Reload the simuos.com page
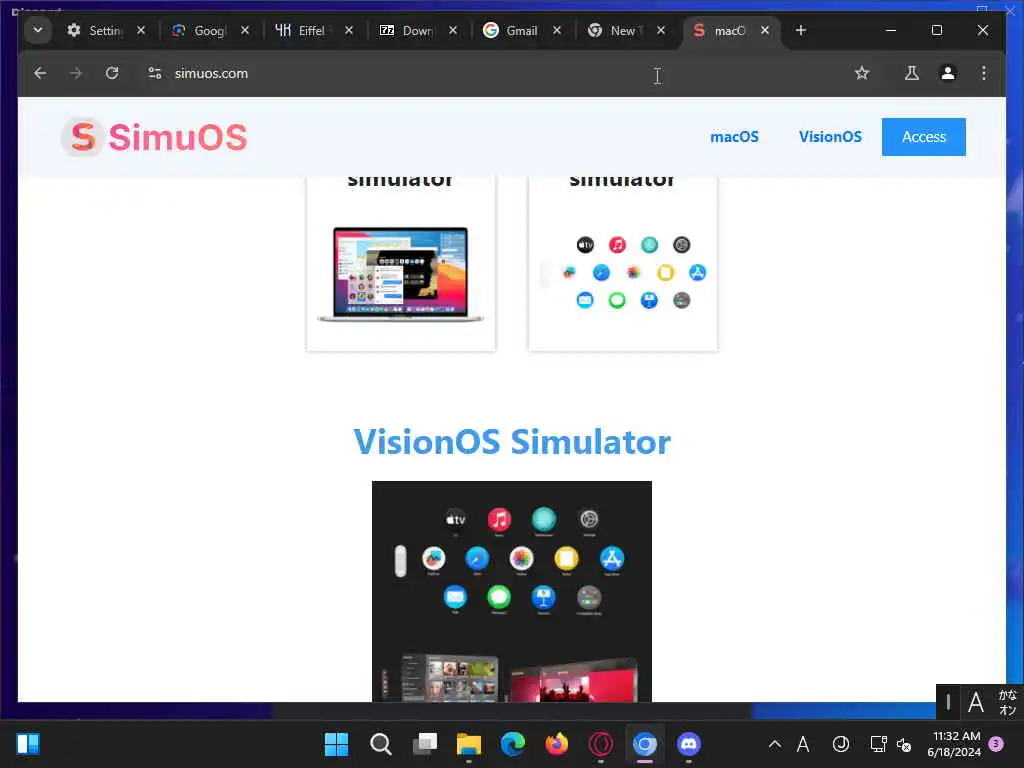Viewport: 1024px width, 768px height. coord(112,73)
